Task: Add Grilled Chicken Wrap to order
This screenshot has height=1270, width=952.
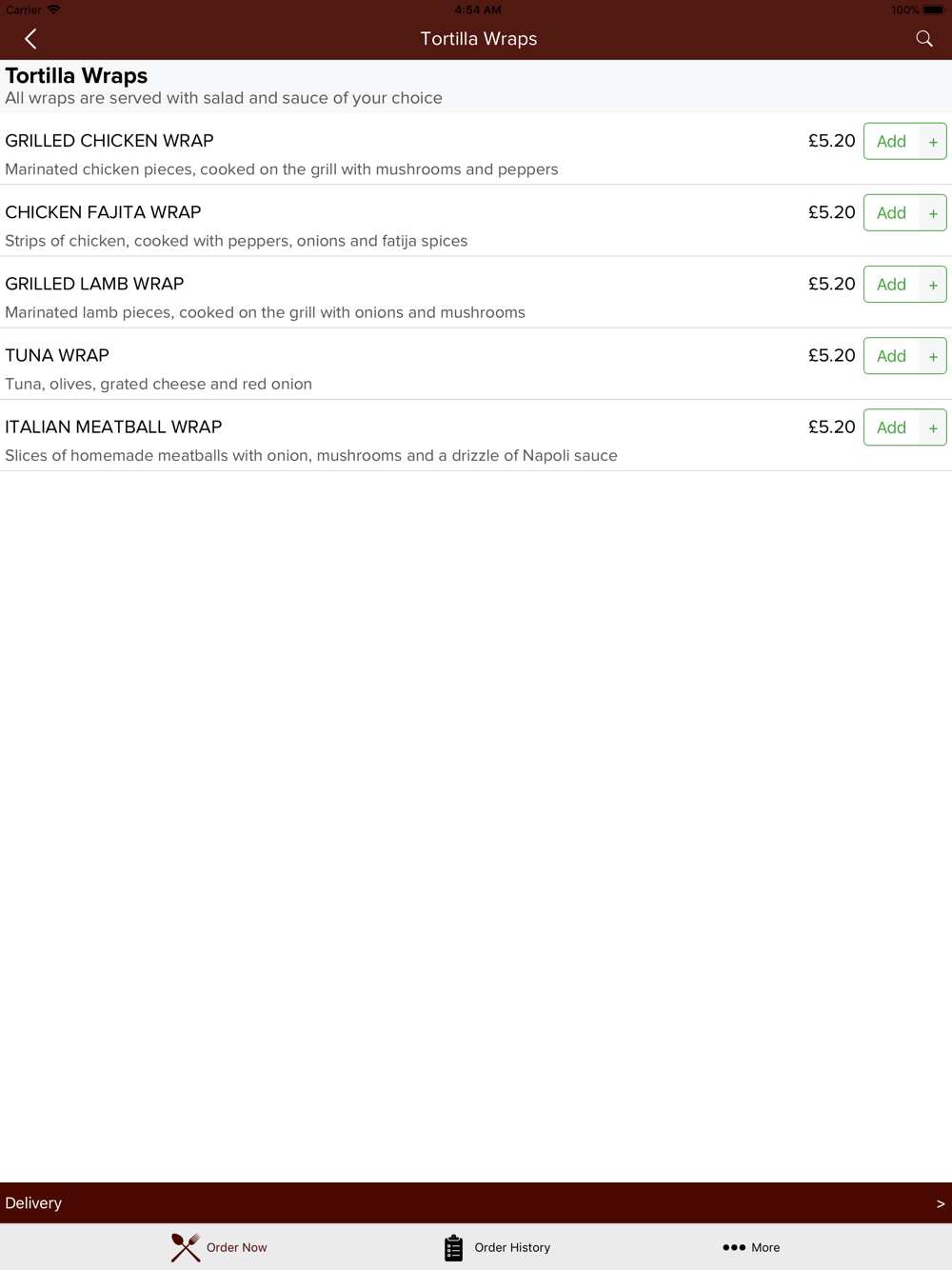Action: coord(892,142)
